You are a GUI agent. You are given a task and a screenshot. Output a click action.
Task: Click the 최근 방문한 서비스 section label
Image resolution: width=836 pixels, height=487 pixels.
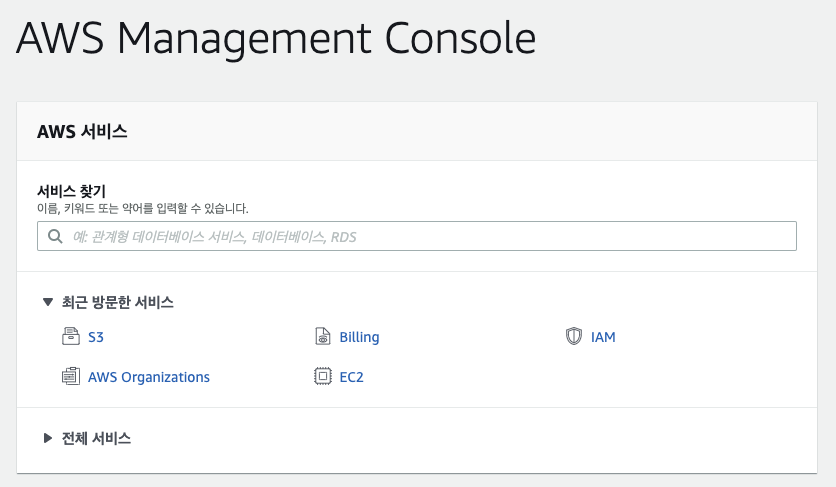point(117,302)
